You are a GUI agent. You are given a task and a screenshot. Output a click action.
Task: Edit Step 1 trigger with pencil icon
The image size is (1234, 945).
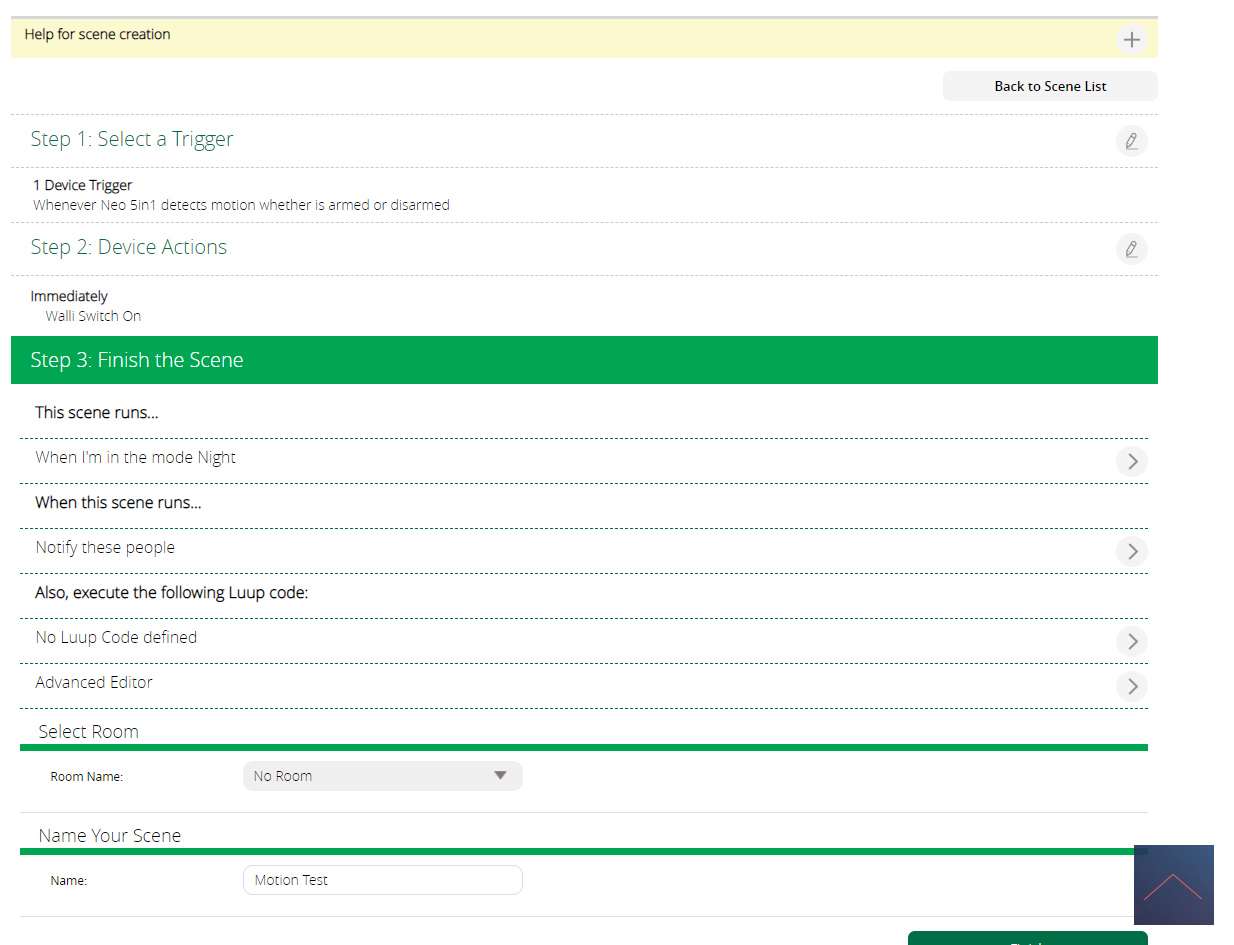(x=1131, y=141)
